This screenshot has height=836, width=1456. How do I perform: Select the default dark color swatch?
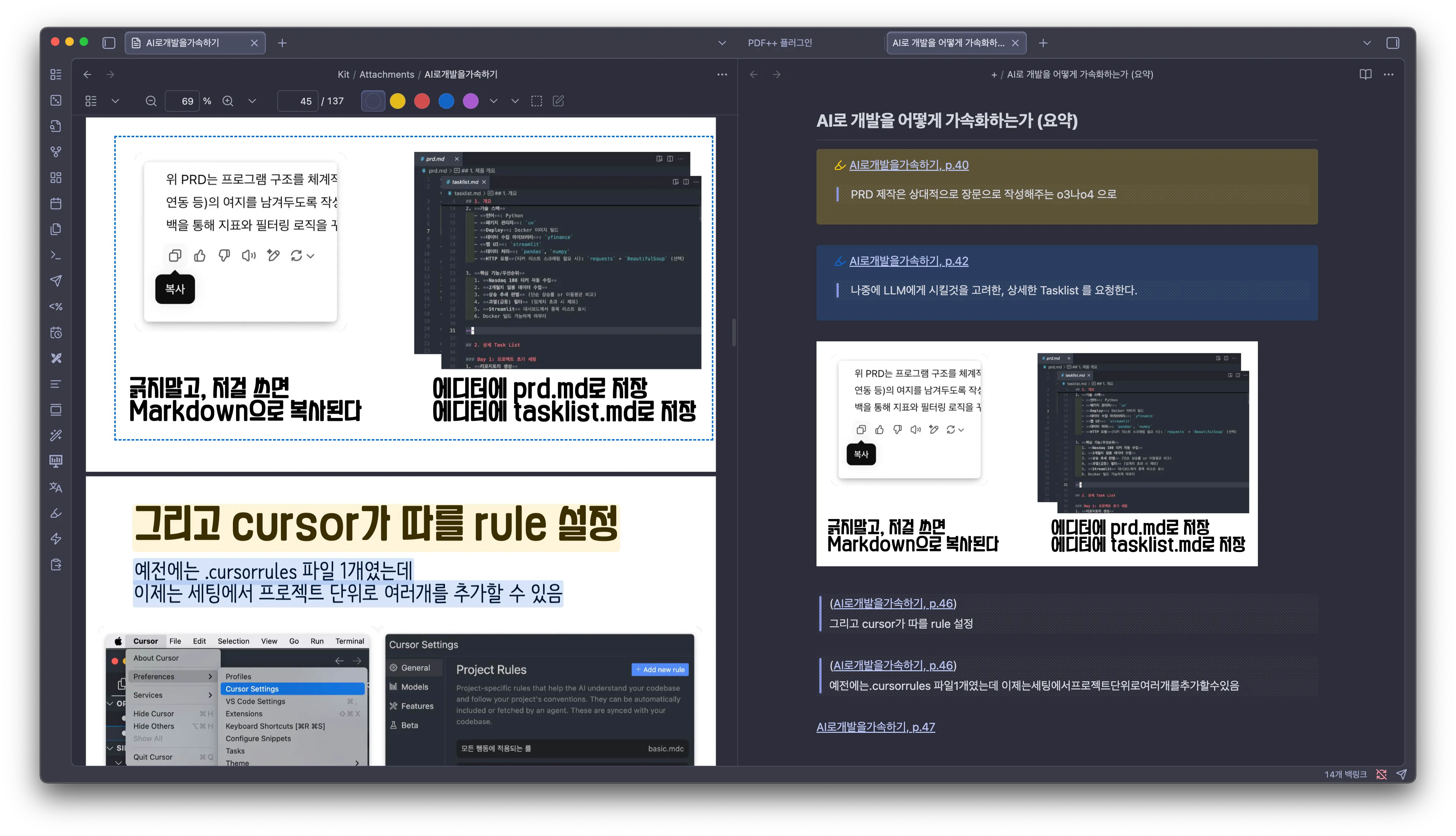373,101
